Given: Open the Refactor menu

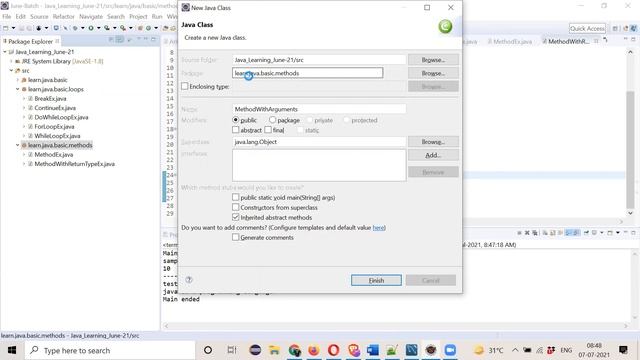Looking at the screenshot, I should coord(64,16).
